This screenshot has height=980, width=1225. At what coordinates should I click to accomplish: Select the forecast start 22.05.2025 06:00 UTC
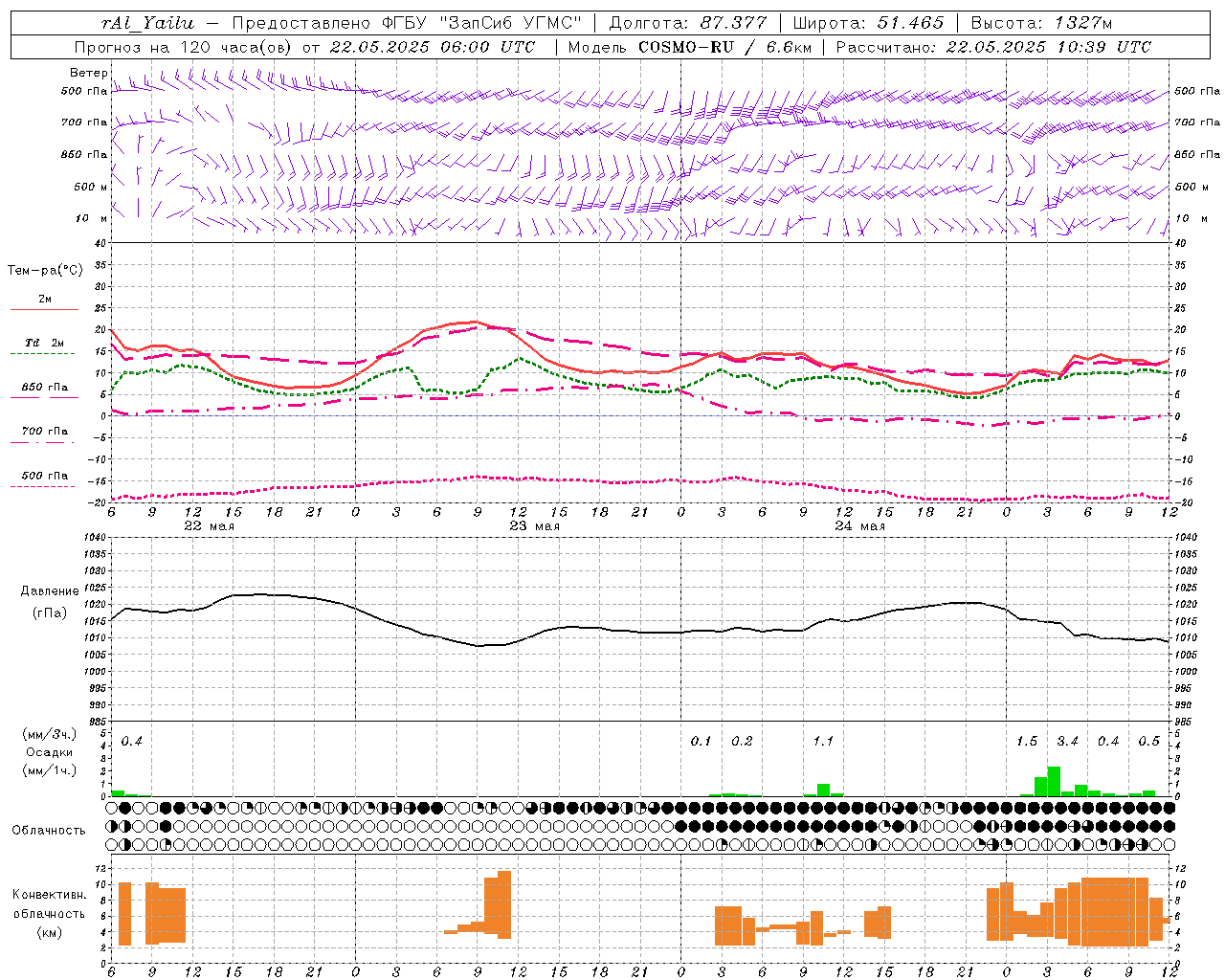coord(432,47)
